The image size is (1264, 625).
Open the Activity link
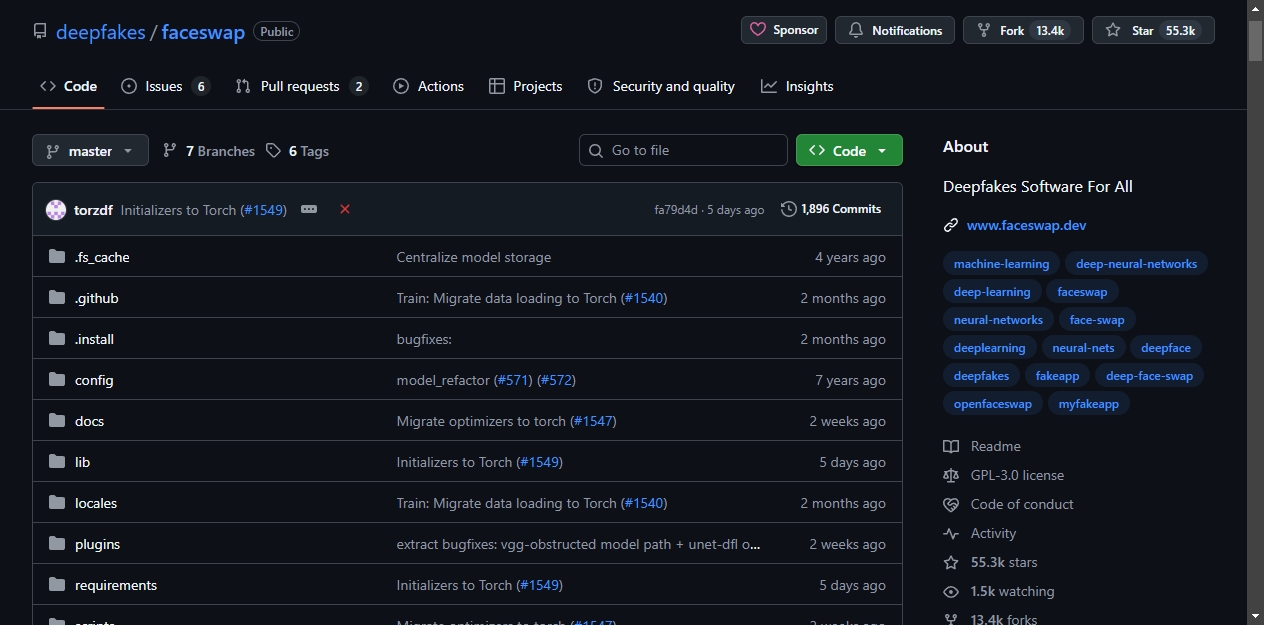pyautogui.click(x=981, y=533)
